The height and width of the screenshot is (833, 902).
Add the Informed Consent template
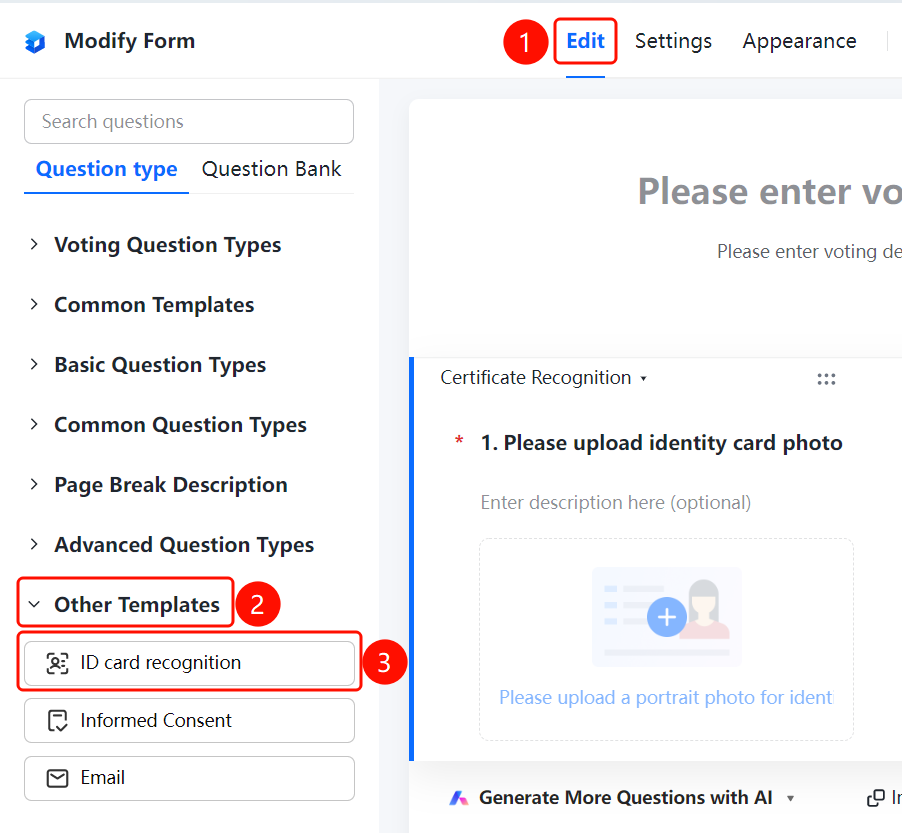(x=189, y=721)
